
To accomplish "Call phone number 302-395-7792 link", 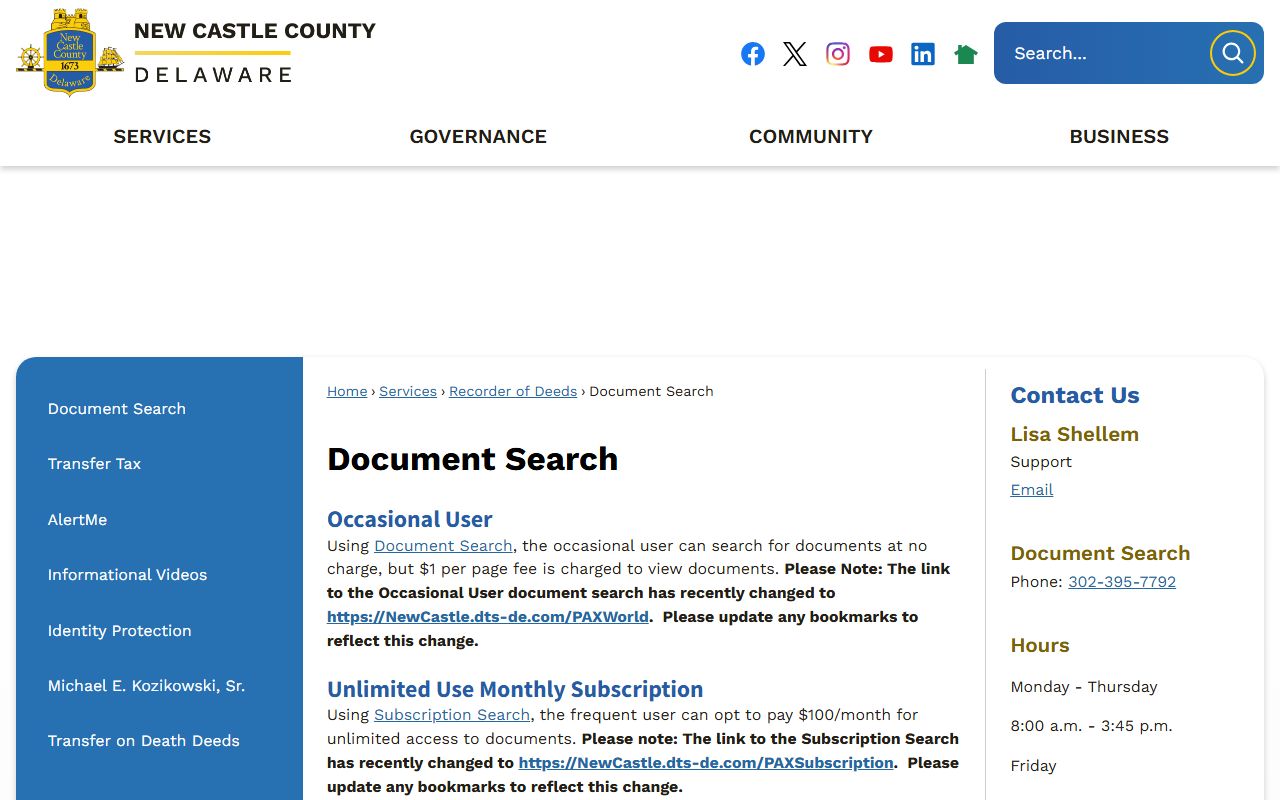I will (x=1122, y=582).
